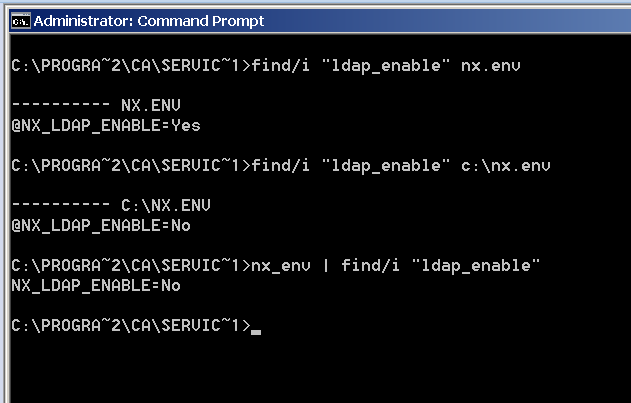
Task: Click the C:\NX.ENV header output line
Action: click(x=111, y=205)
